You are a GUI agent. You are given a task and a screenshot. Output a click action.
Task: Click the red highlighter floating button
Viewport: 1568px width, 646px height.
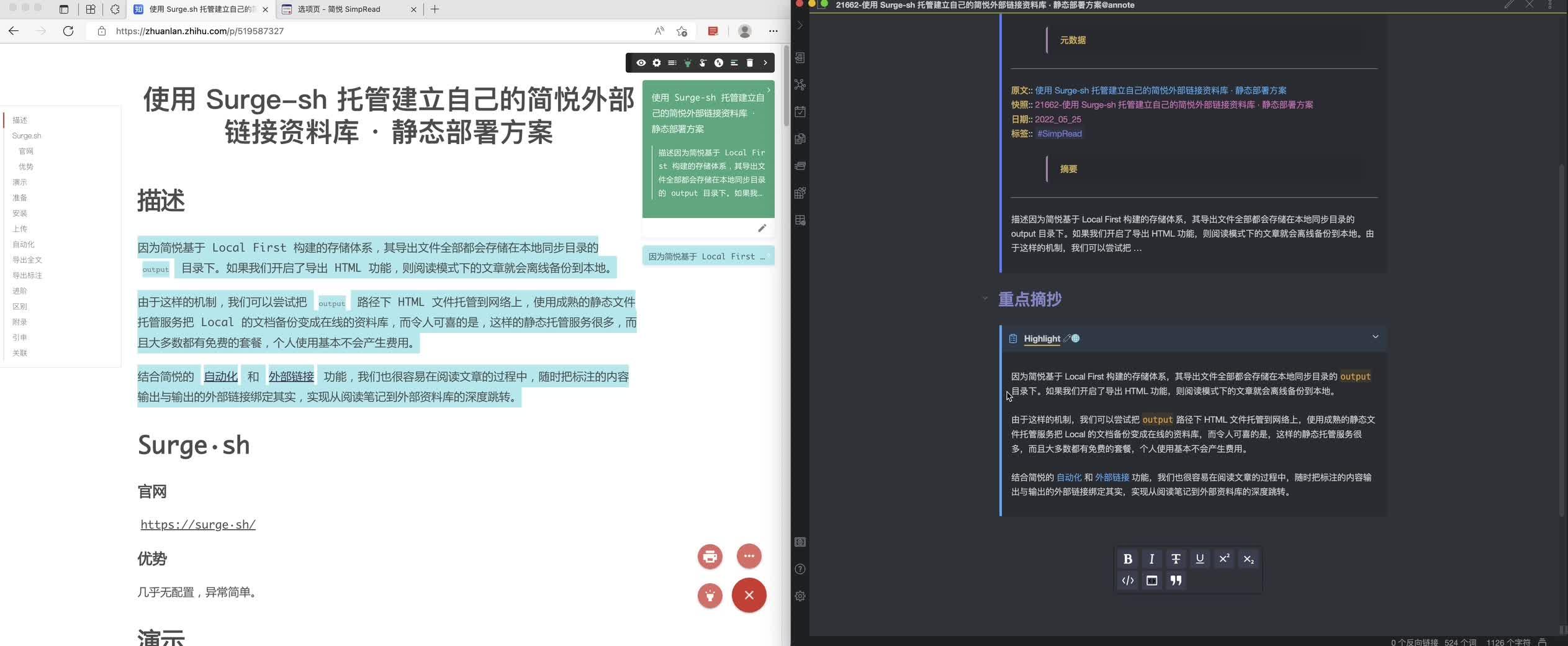[710, 596]
